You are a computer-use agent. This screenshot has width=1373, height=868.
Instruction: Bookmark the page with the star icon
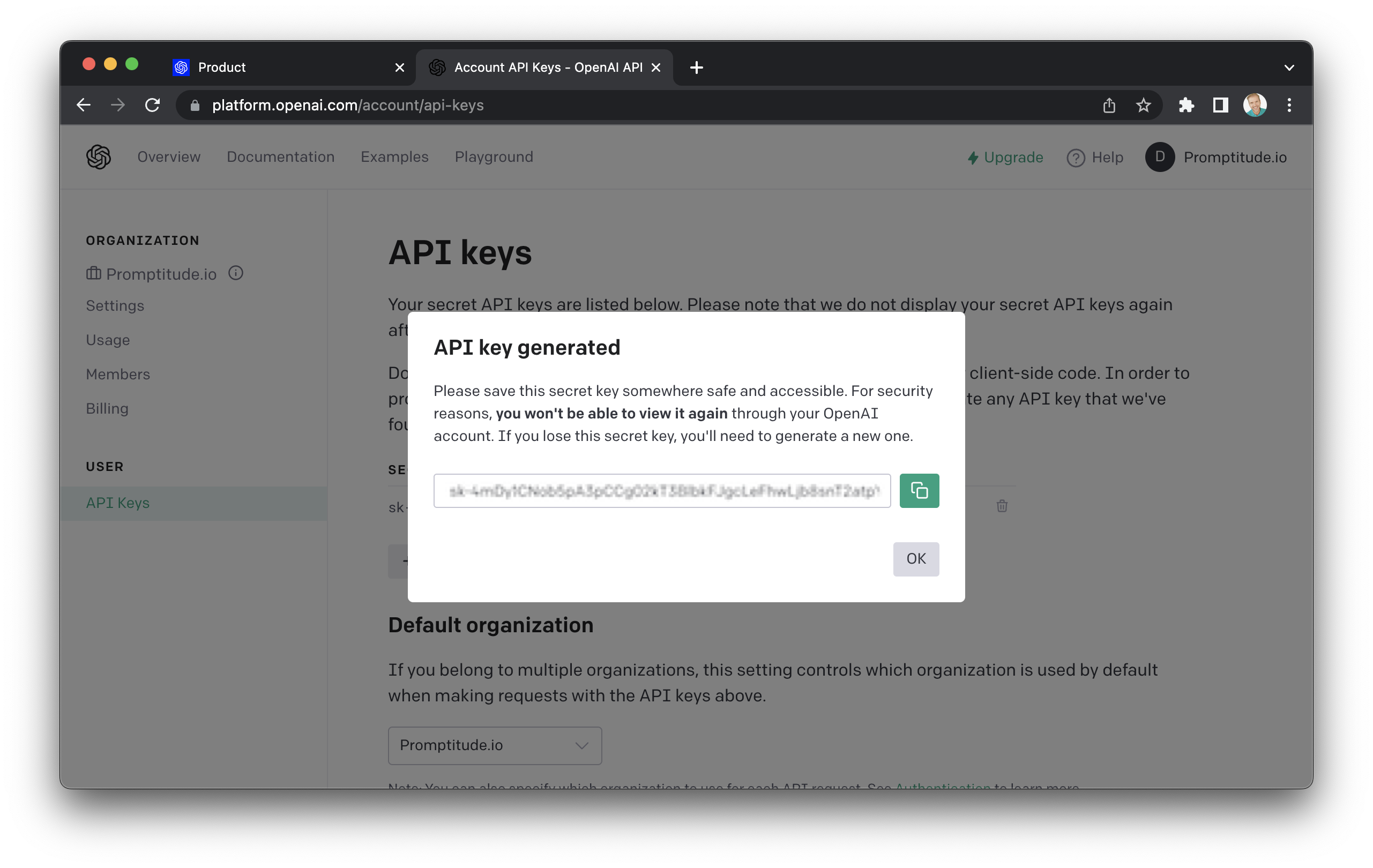click(x=1143, y=105)
